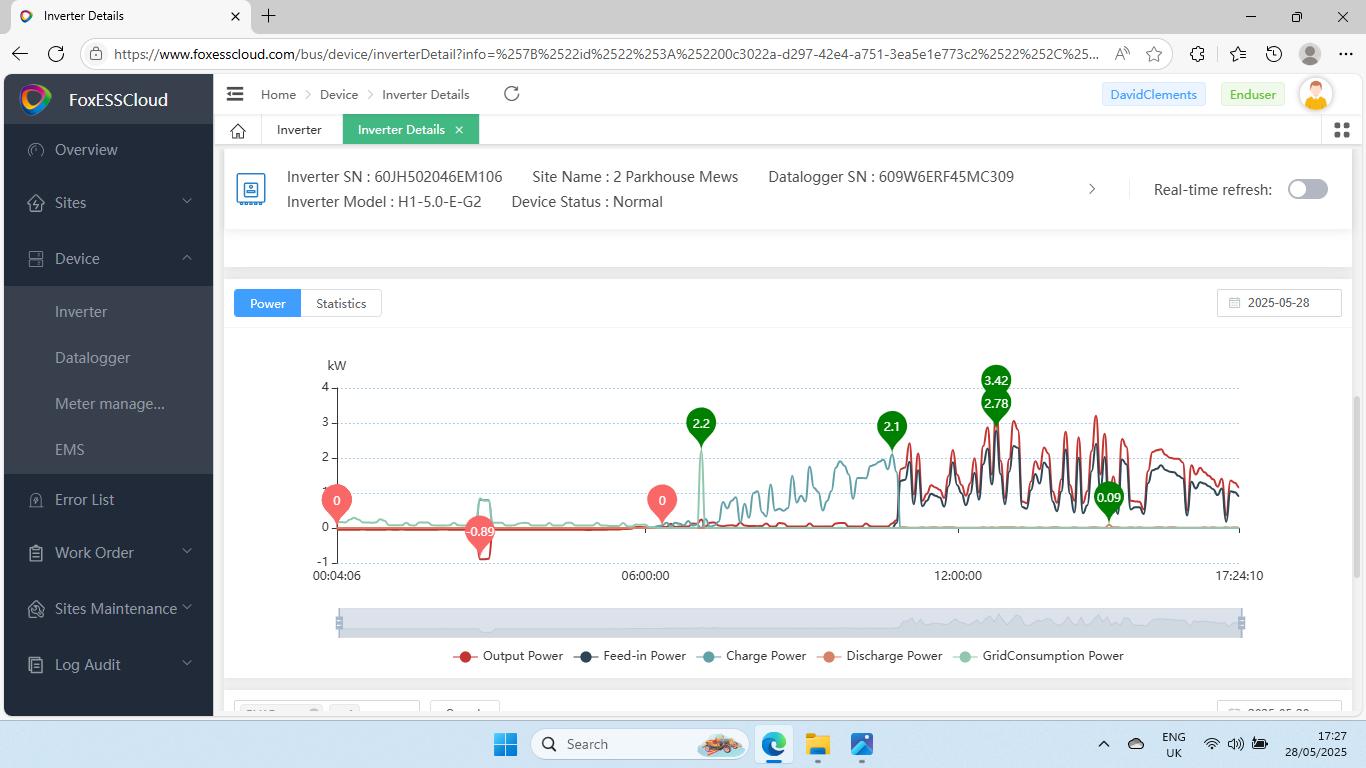Open Error List in sidebar

point(84,500)
